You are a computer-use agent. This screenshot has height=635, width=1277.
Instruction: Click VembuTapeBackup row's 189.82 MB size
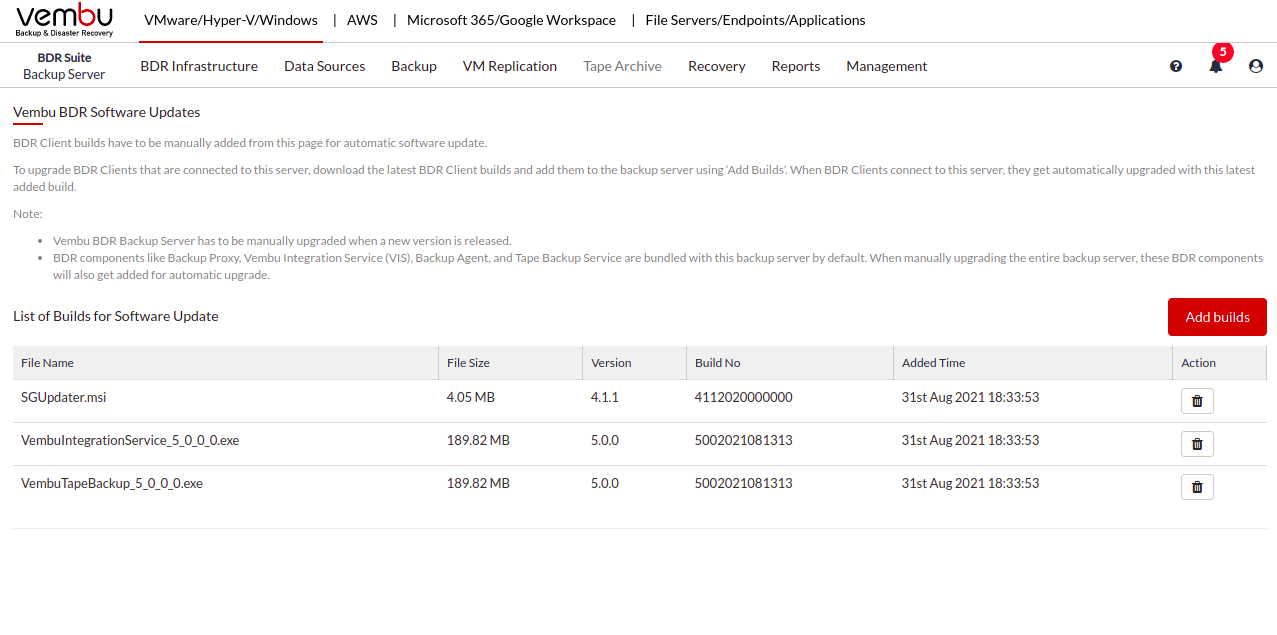click(478, 483)
